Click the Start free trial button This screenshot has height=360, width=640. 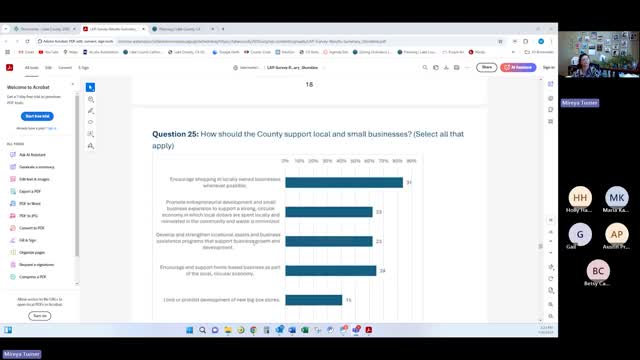[37, 116]
